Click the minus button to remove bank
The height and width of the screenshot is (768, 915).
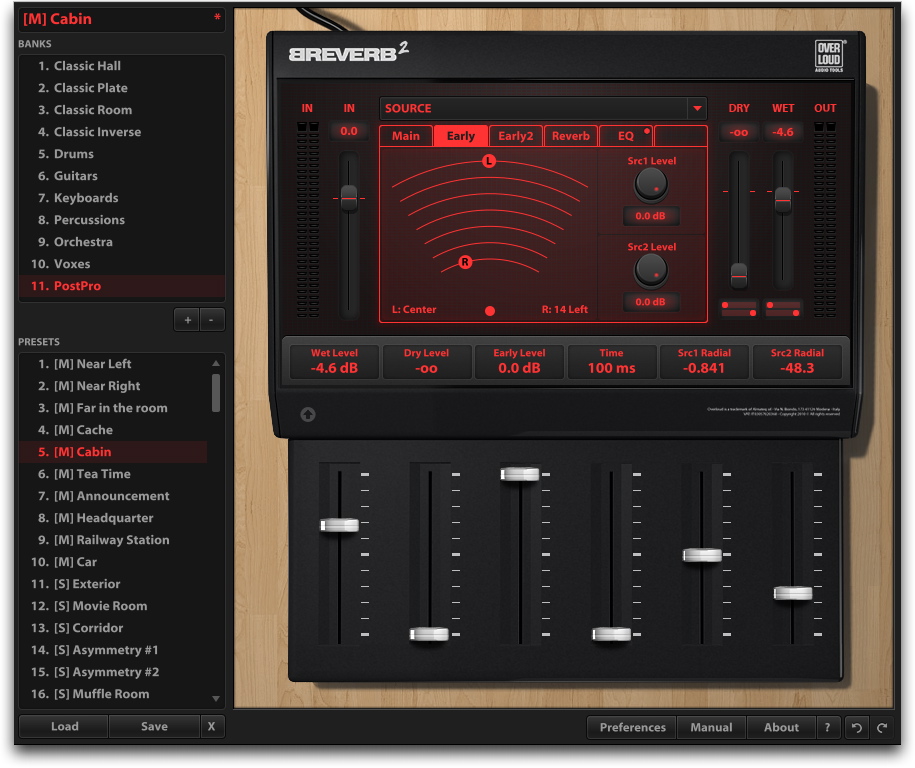[x=212, y=320]
